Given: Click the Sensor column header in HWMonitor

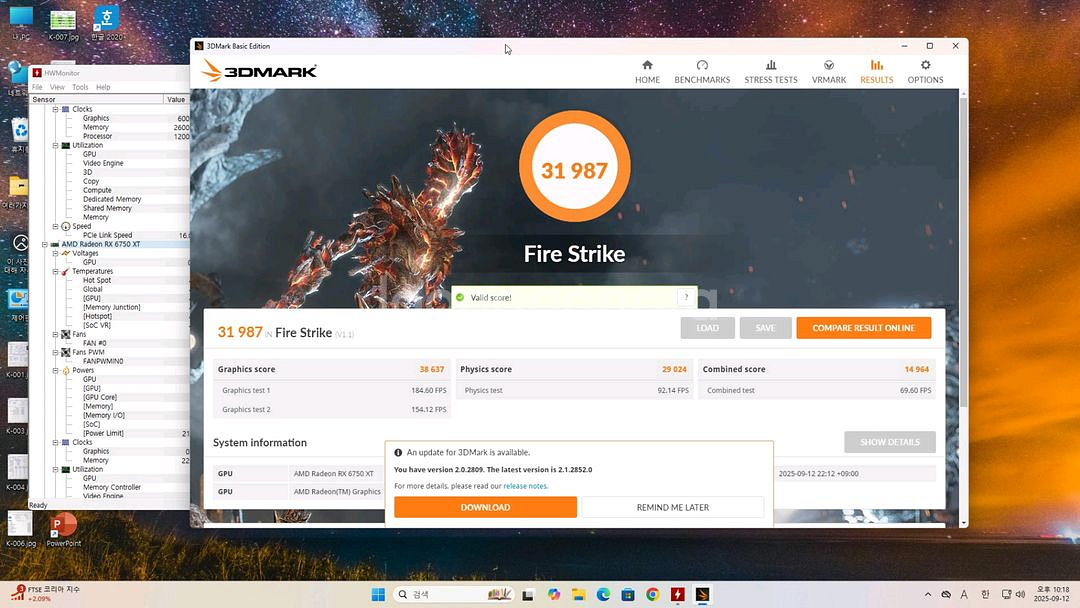Looking at the screenshot, I should (x=96, y=99).
